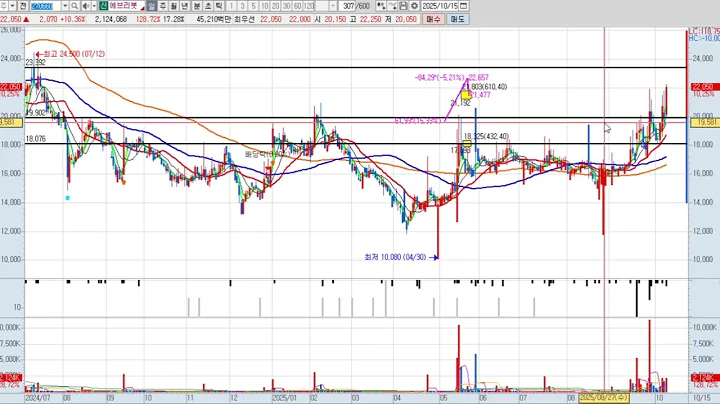The width and height of the screenshot is (720, 404).
Task: Click the 18,076 horizontal line label
Action: point(35,139)
